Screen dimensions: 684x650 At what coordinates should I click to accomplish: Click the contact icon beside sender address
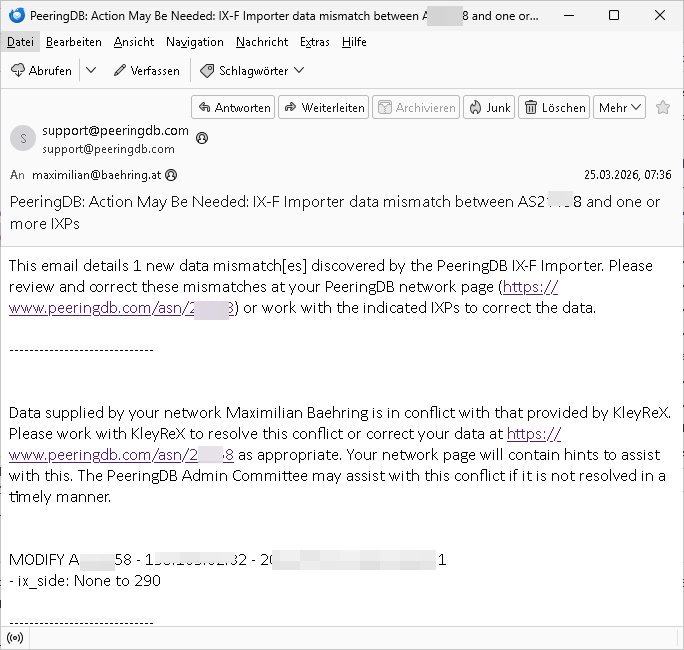click(x=202, y=137)
